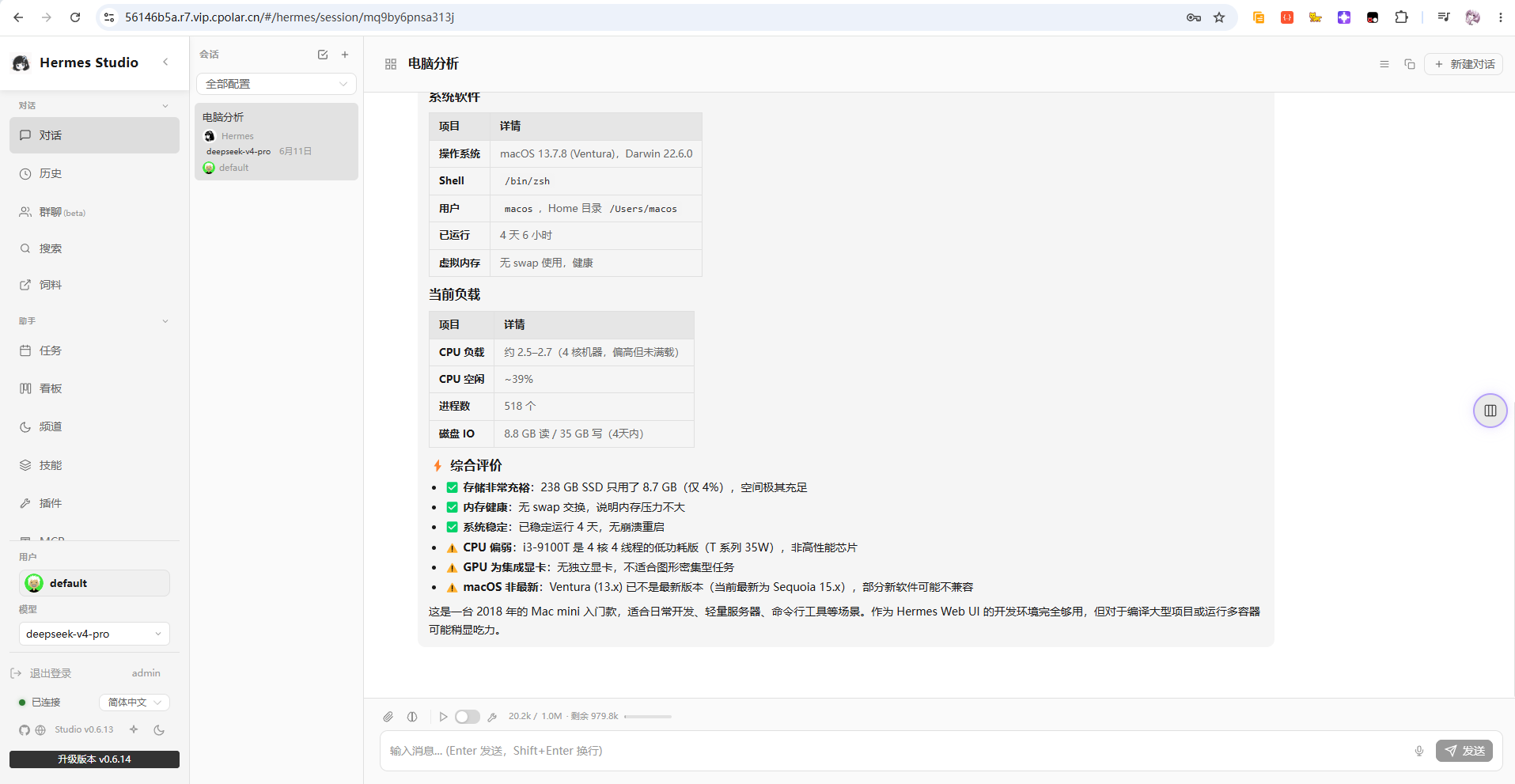Click the half-circle contrast icon above message box
The image size is (1515, 784).
coord(412,717)
